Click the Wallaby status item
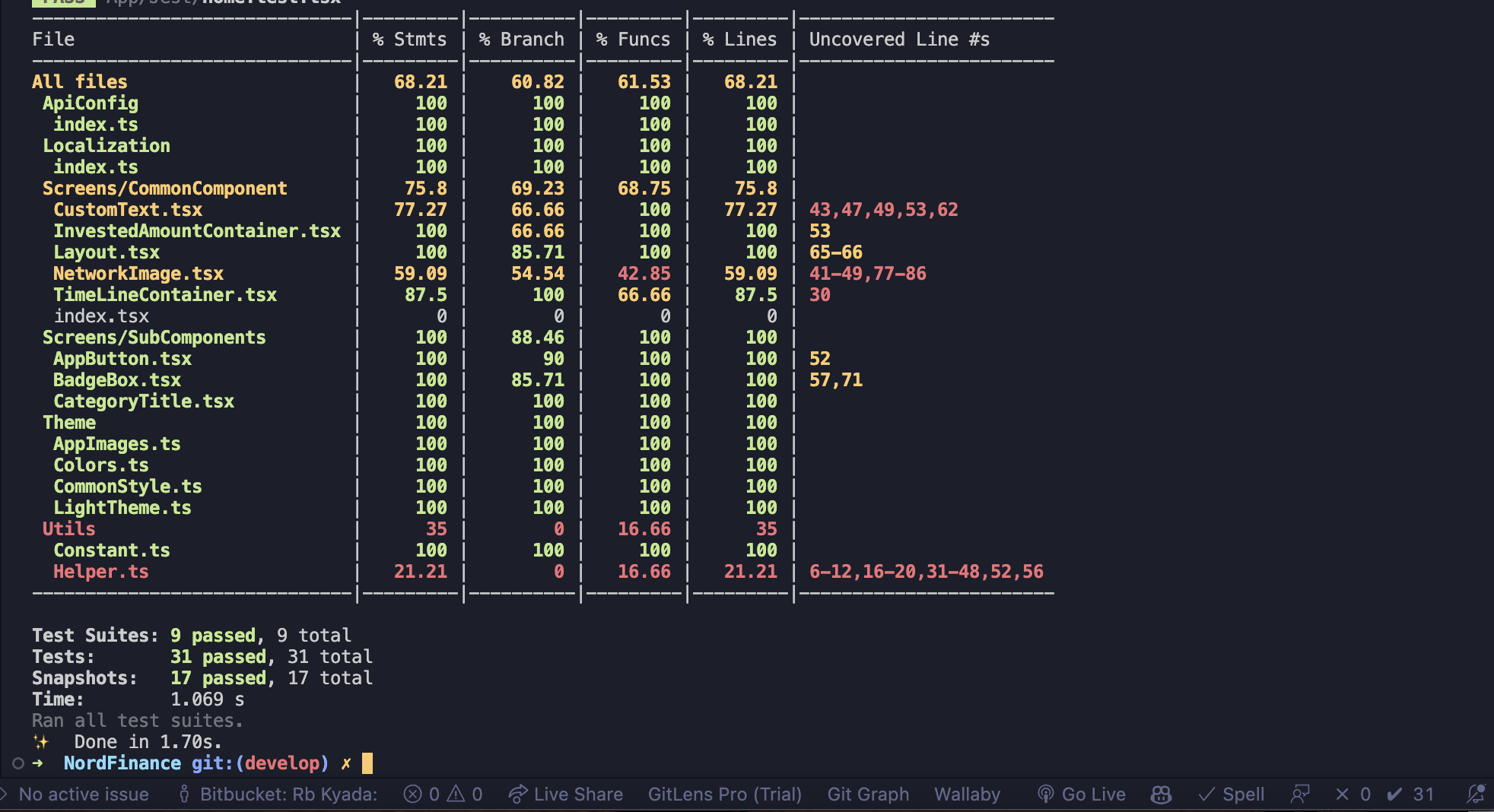 [967, 795]
